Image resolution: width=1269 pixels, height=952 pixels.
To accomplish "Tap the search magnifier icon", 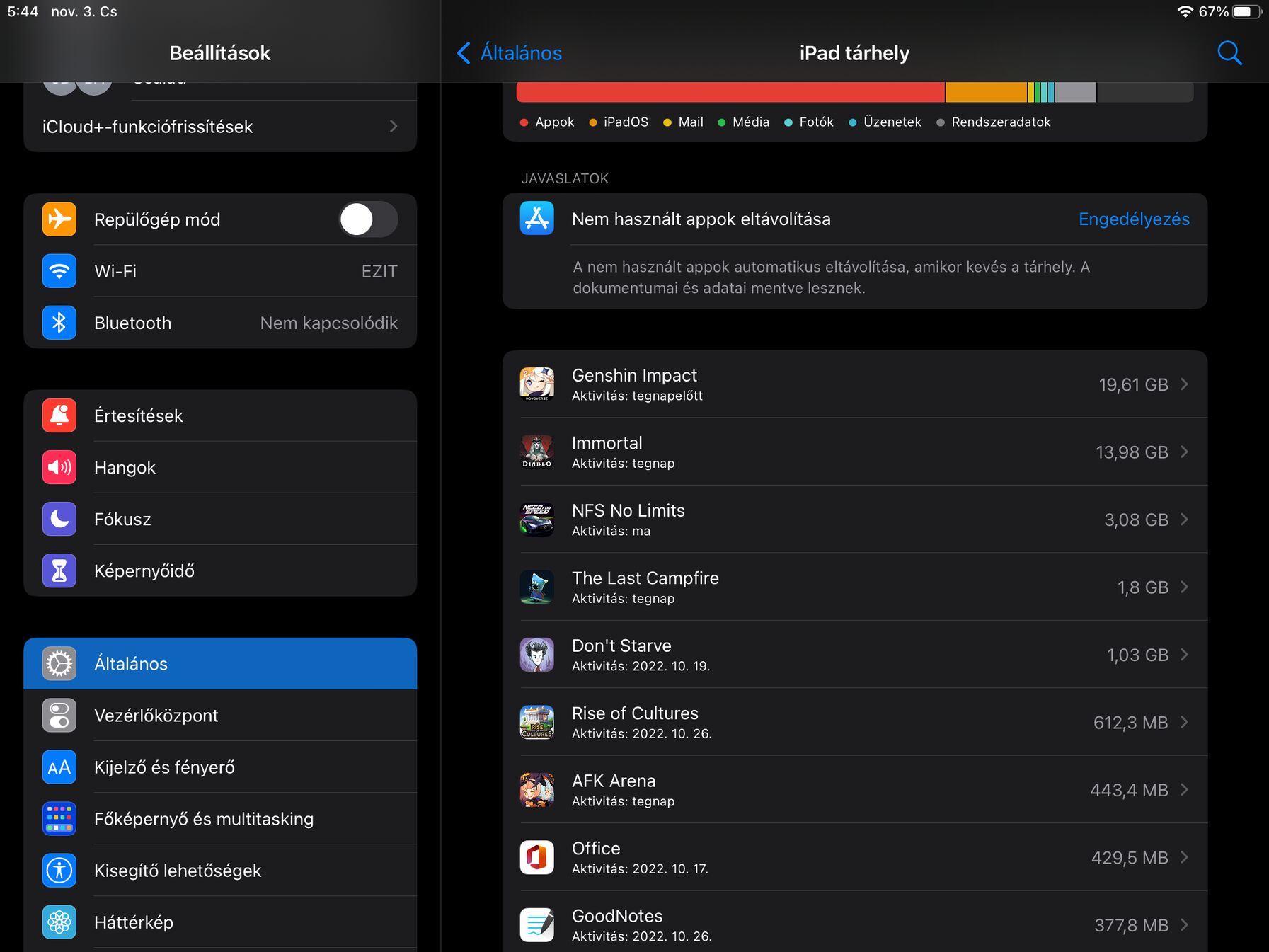I will 1229,53.
